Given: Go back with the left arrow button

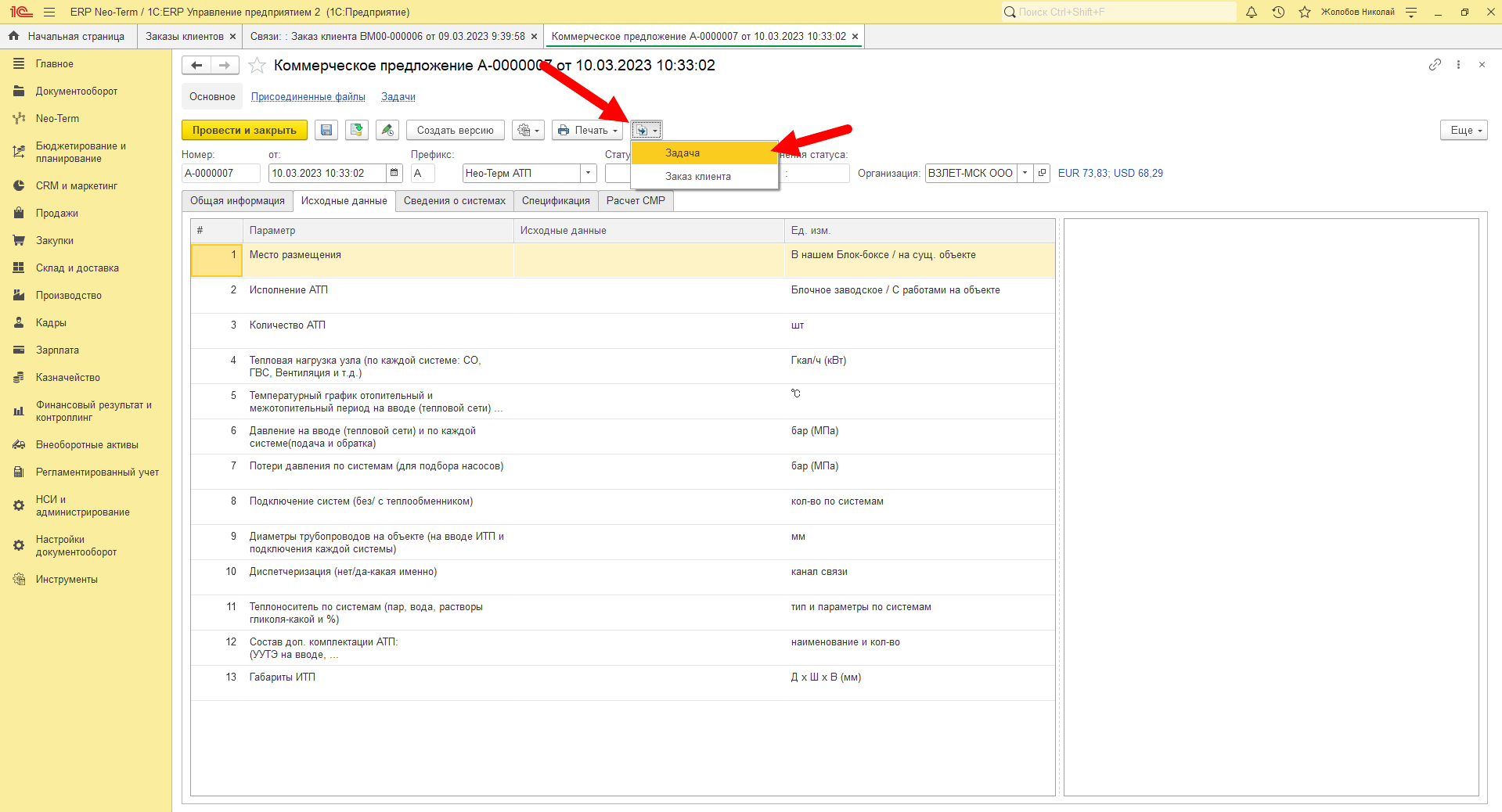Looking at the screenshot, I should coord(196,65).
